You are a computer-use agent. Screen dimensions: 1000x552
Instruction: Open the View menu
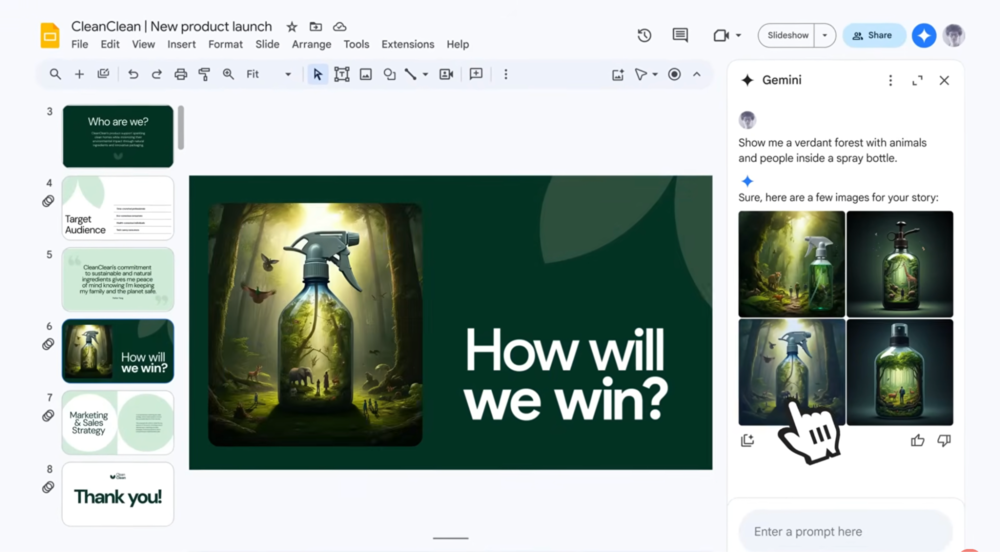[143, 44]
